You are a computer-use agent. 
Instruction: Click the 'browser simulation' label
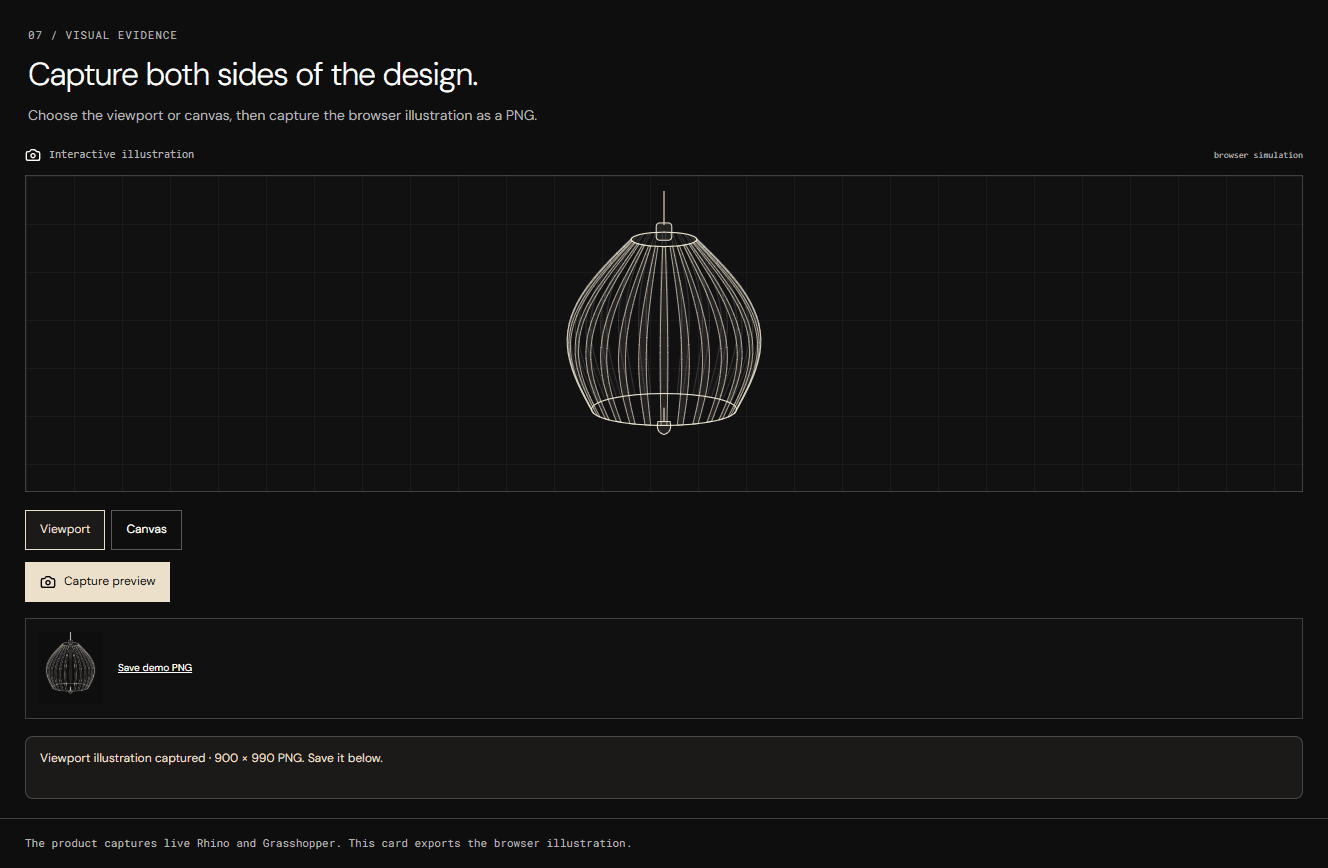click(1258, 155)
